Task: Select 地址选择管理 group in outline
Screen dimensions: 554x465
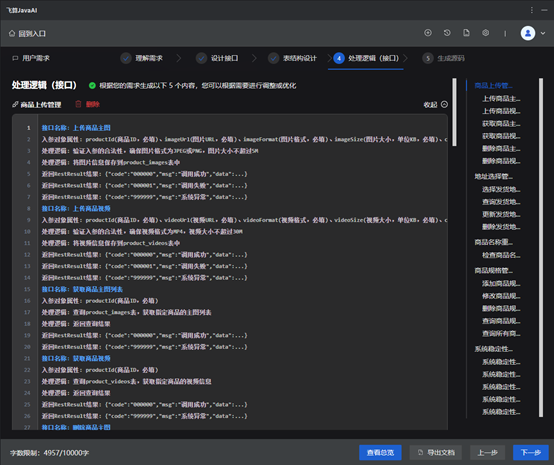Action: tap(493, 176)
